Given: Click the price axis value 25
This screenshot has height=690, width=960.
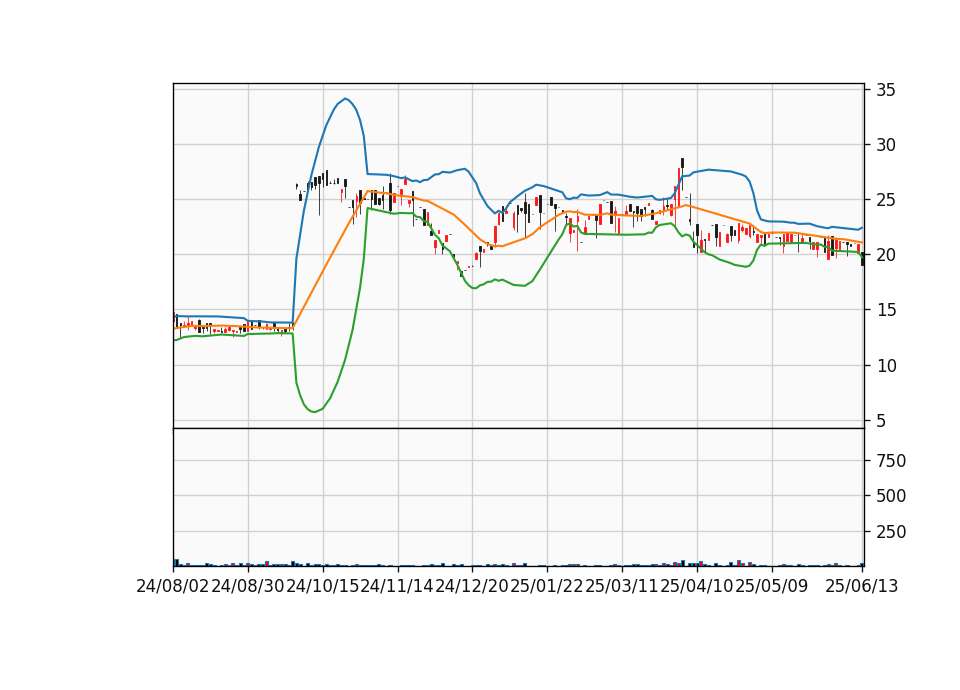Looking at the screenshot, I should coord(886,200).
